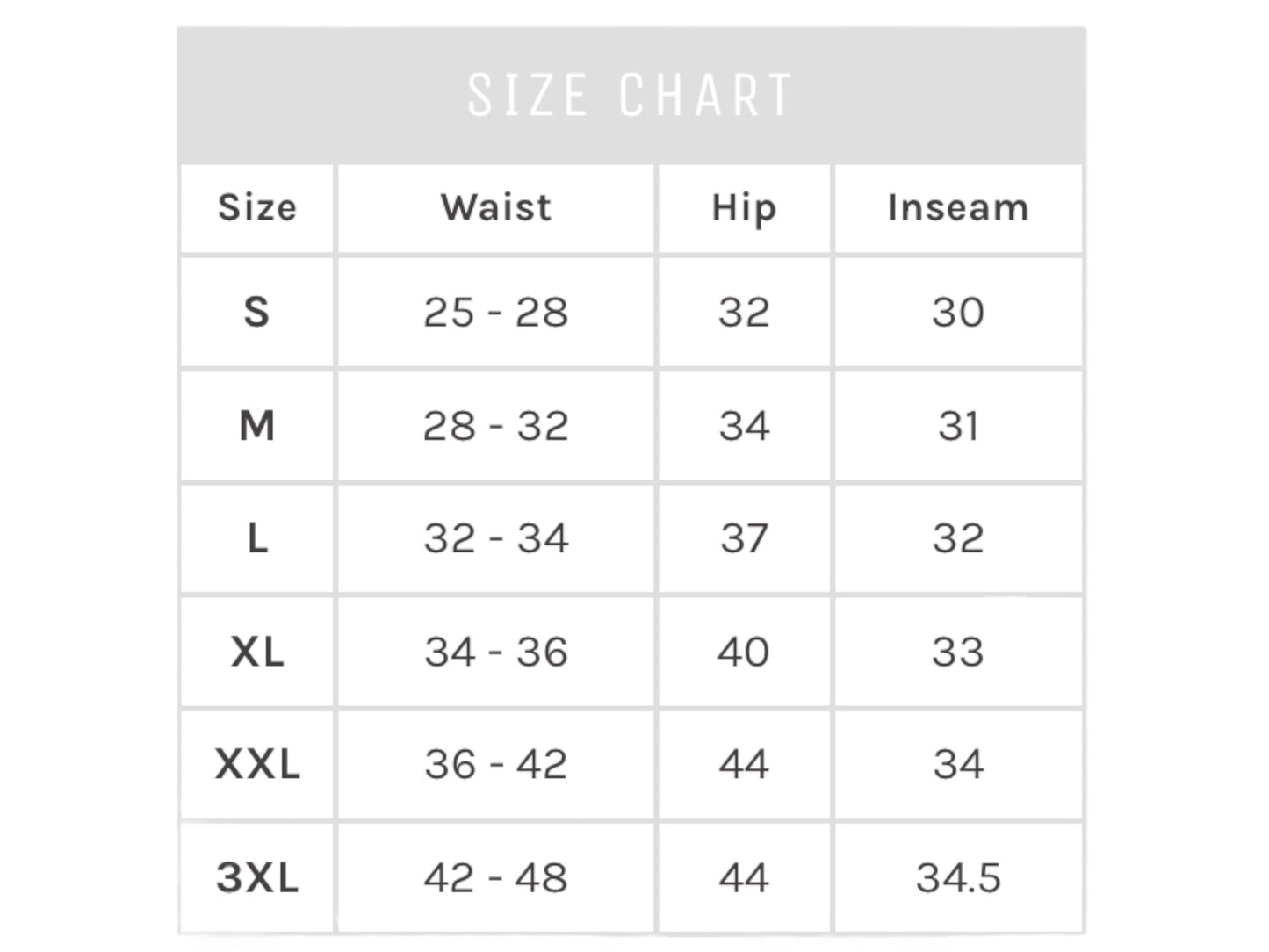This screenshot has height=952, width=1269.
Task: Select the 3XL size row label
Action: (257, 877)
